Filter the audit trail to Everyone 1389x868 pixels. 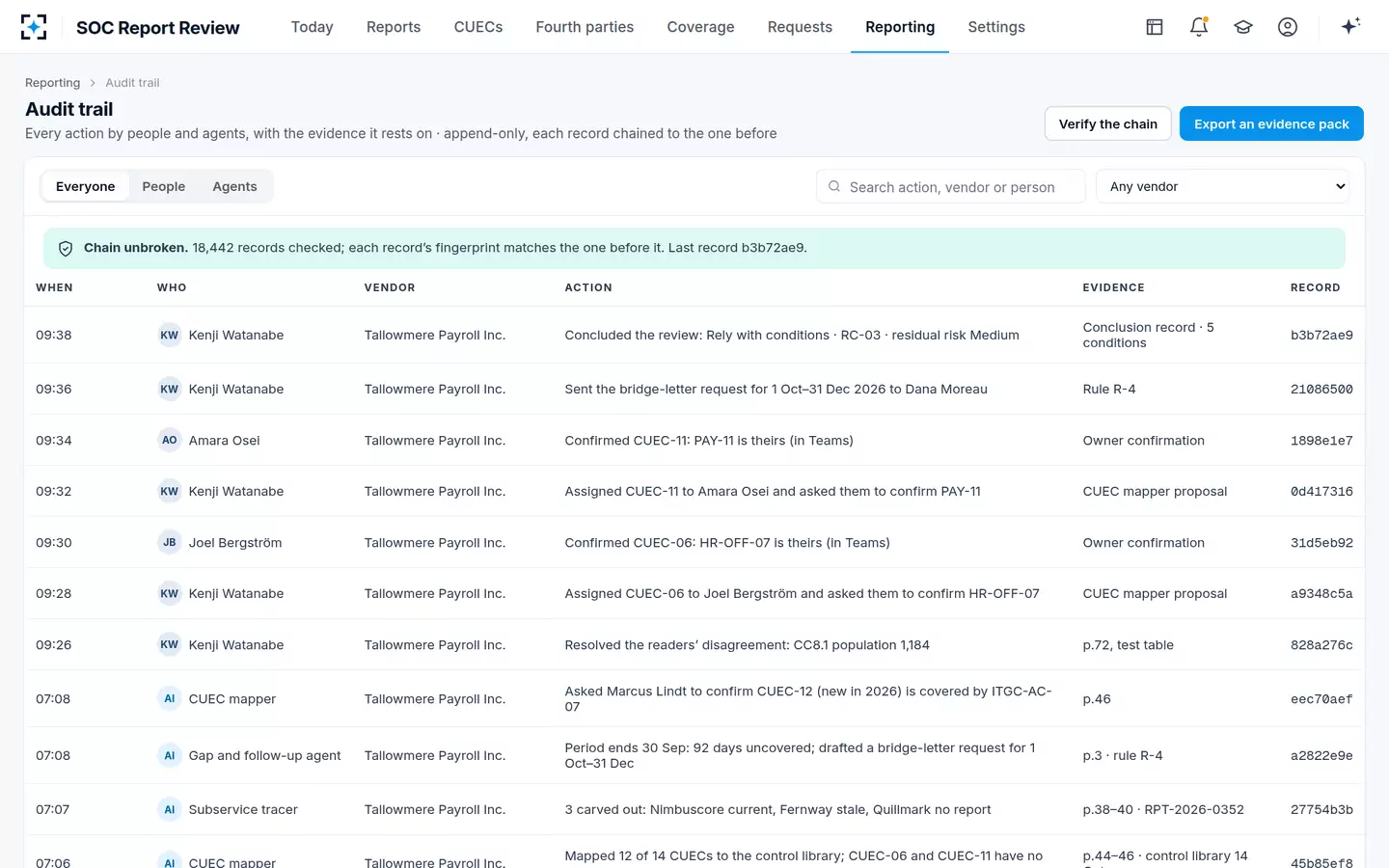click(85, 186)
